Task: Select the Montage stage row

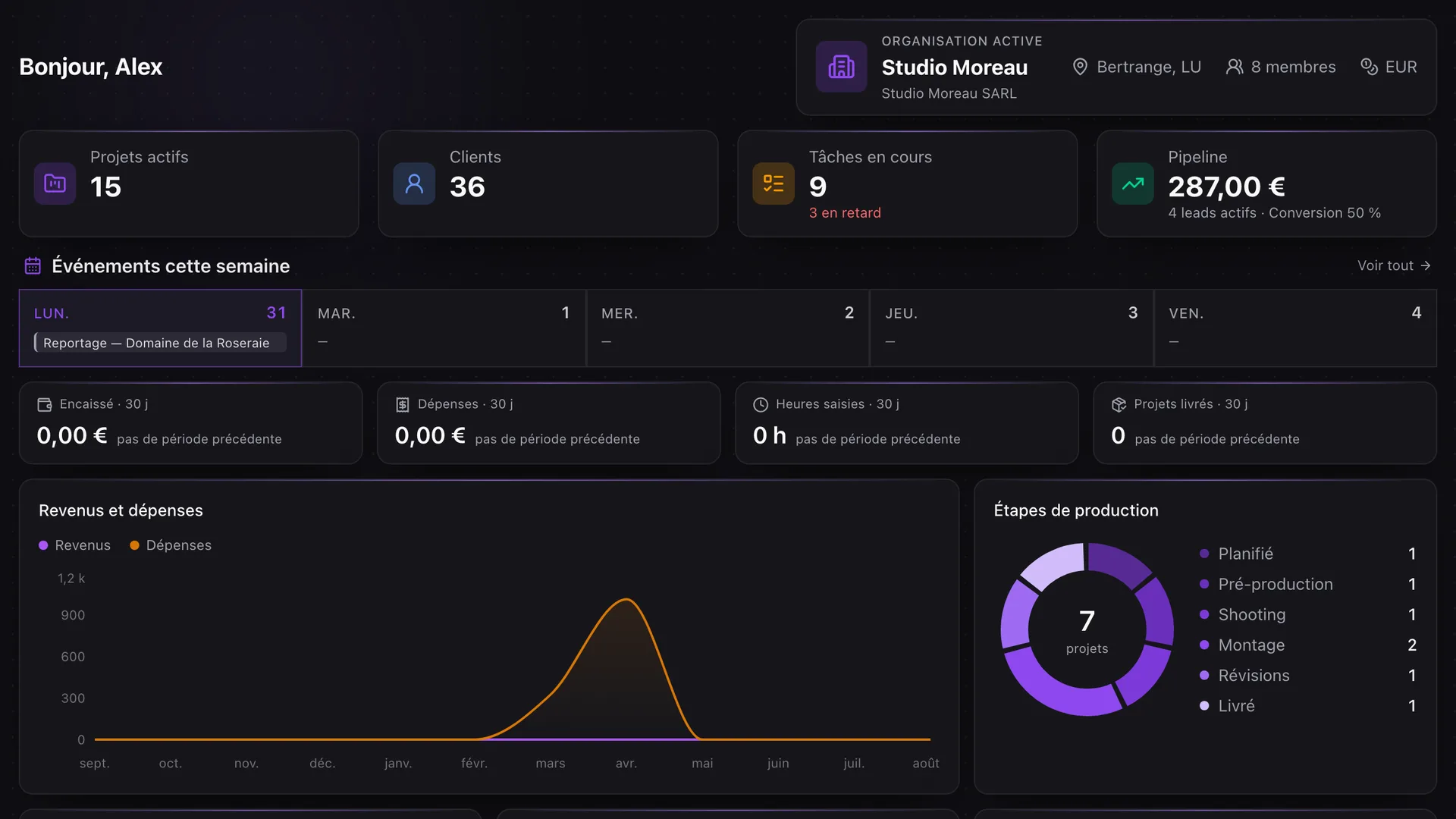Action: (1308, 645)
